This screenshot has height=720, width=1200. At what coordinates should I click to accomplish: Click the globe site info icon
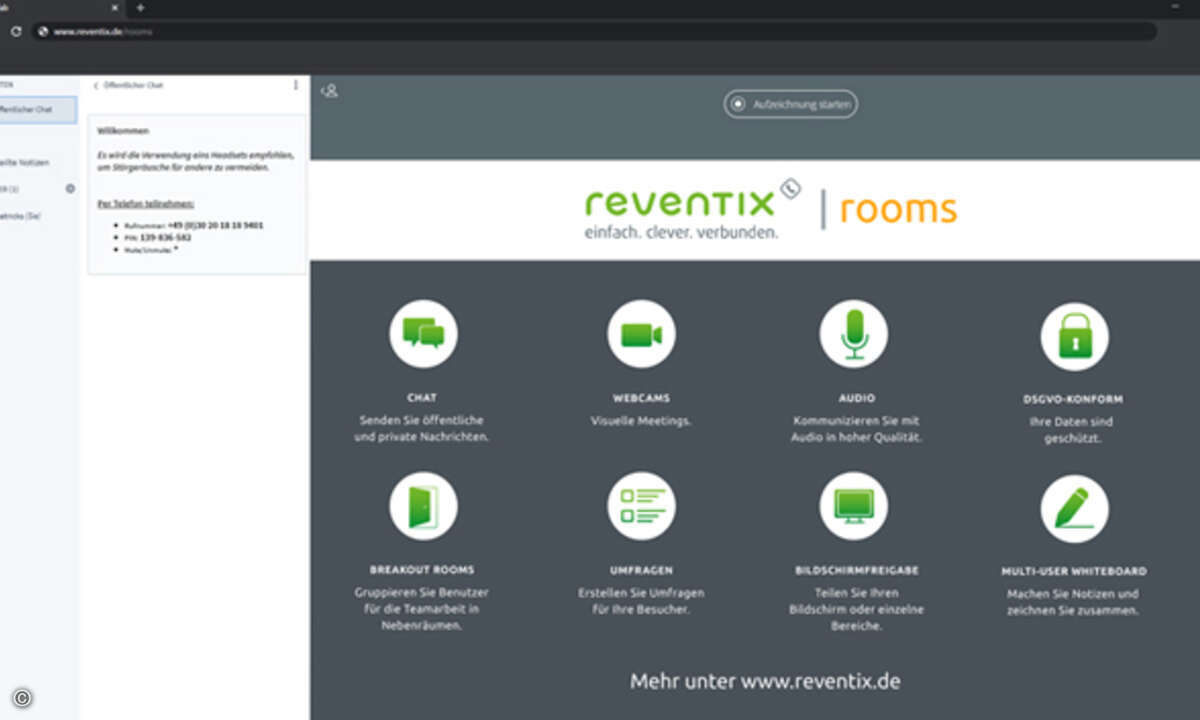[x=43, y=32]
